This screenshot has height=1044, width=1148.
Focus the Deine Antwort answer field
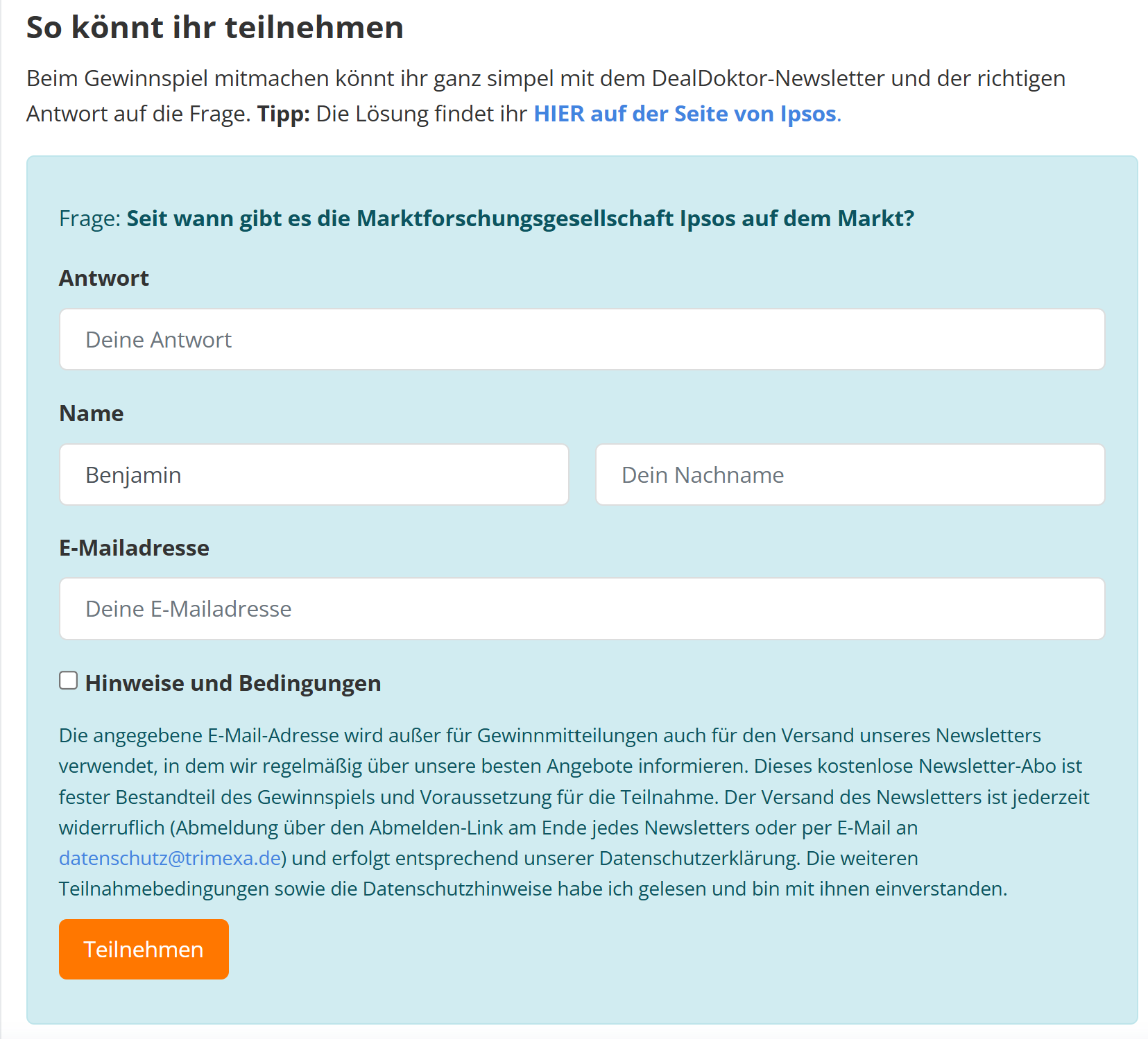pos(581,339)
